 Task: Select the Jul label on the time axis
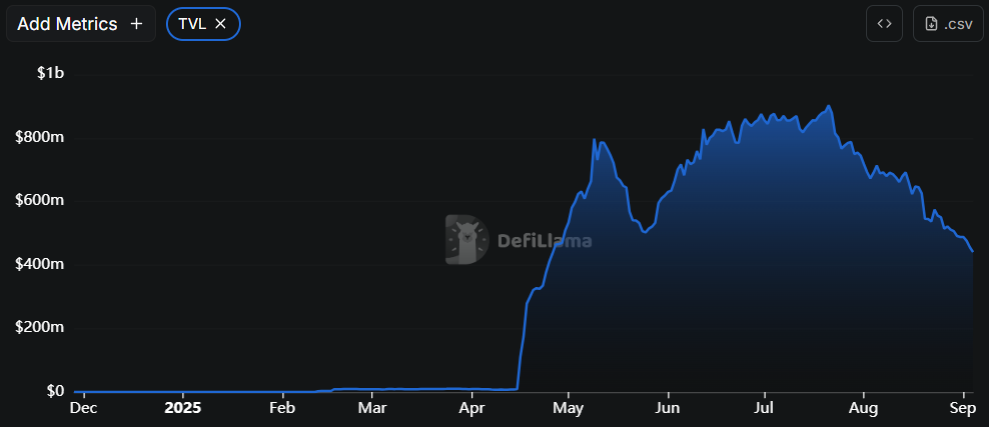pos(764,409)
